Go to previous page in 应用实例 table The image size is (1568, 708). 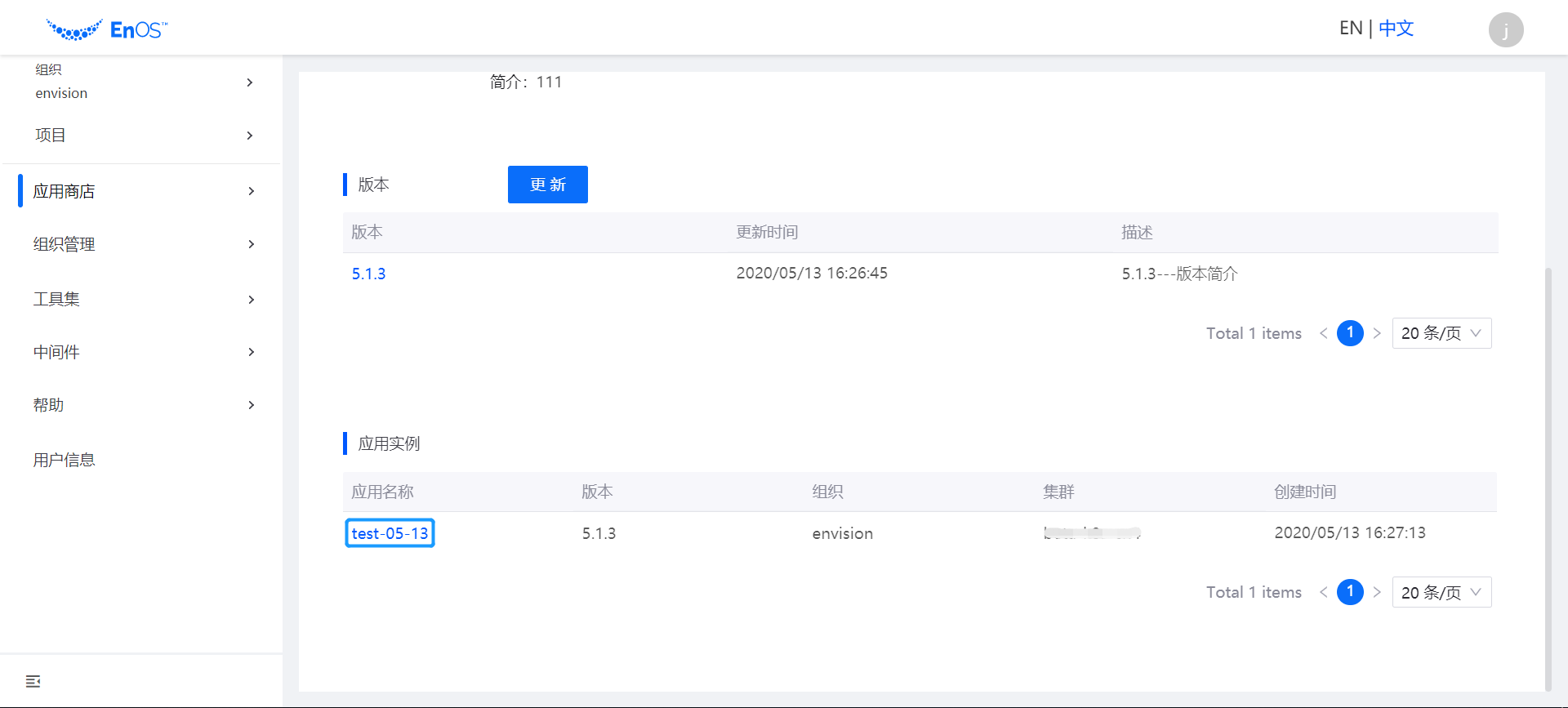[1323, 592]
